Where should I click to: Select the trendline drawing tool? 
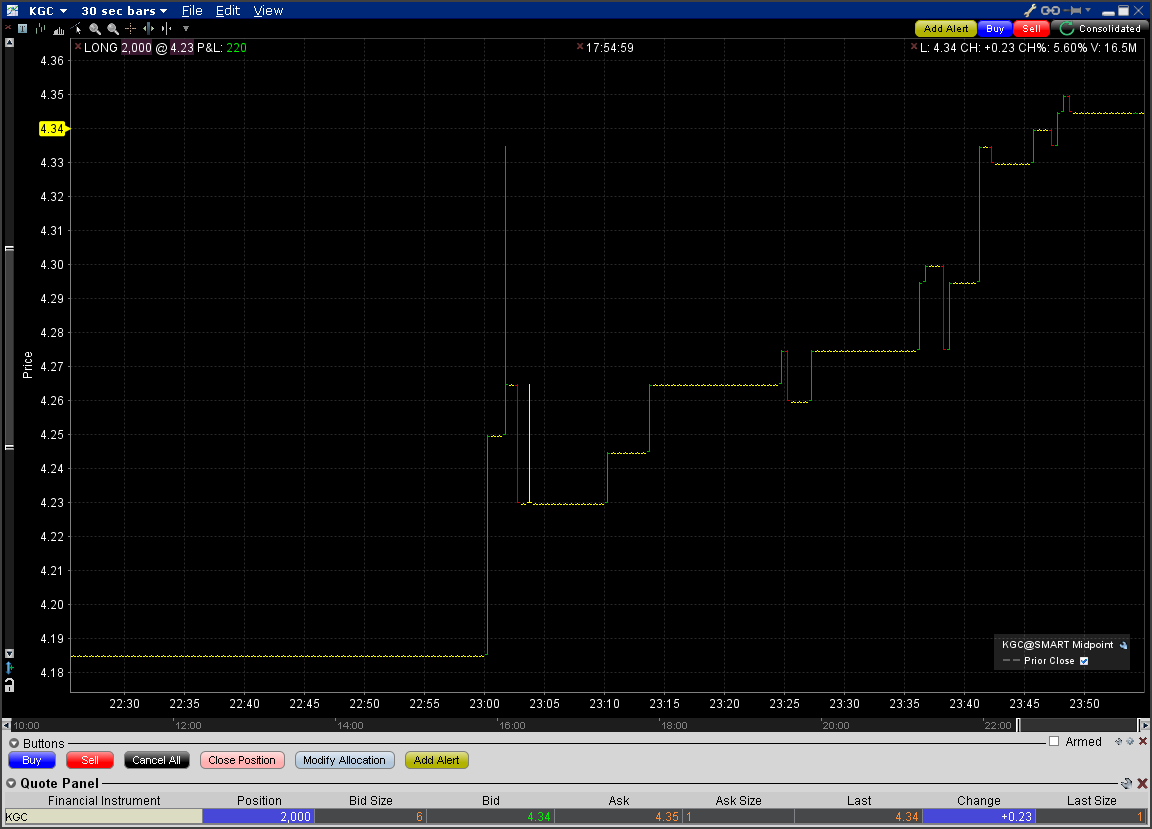point(76,29)
